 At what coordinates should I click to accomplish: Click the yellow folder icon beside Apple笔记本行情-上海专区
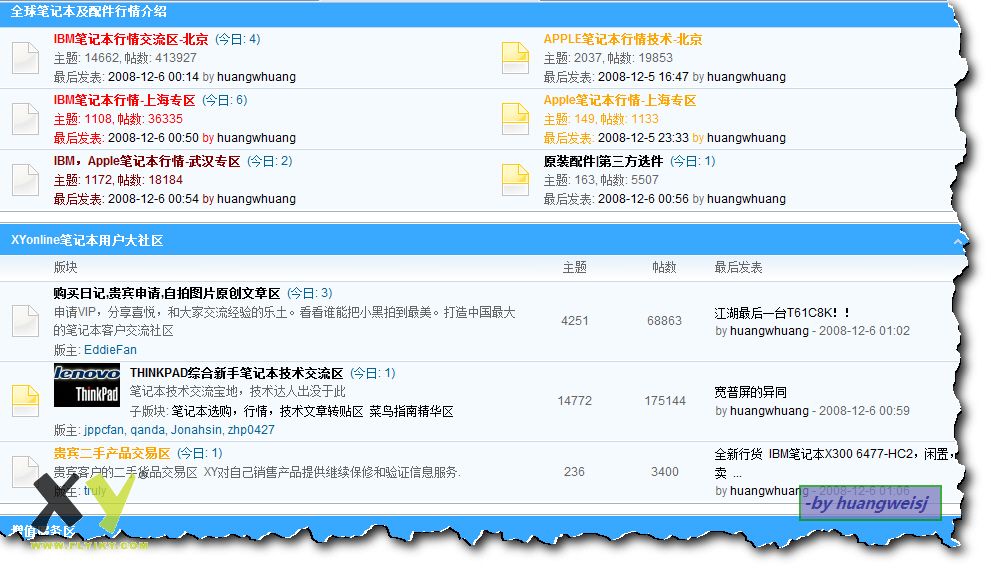click(515, 119)
